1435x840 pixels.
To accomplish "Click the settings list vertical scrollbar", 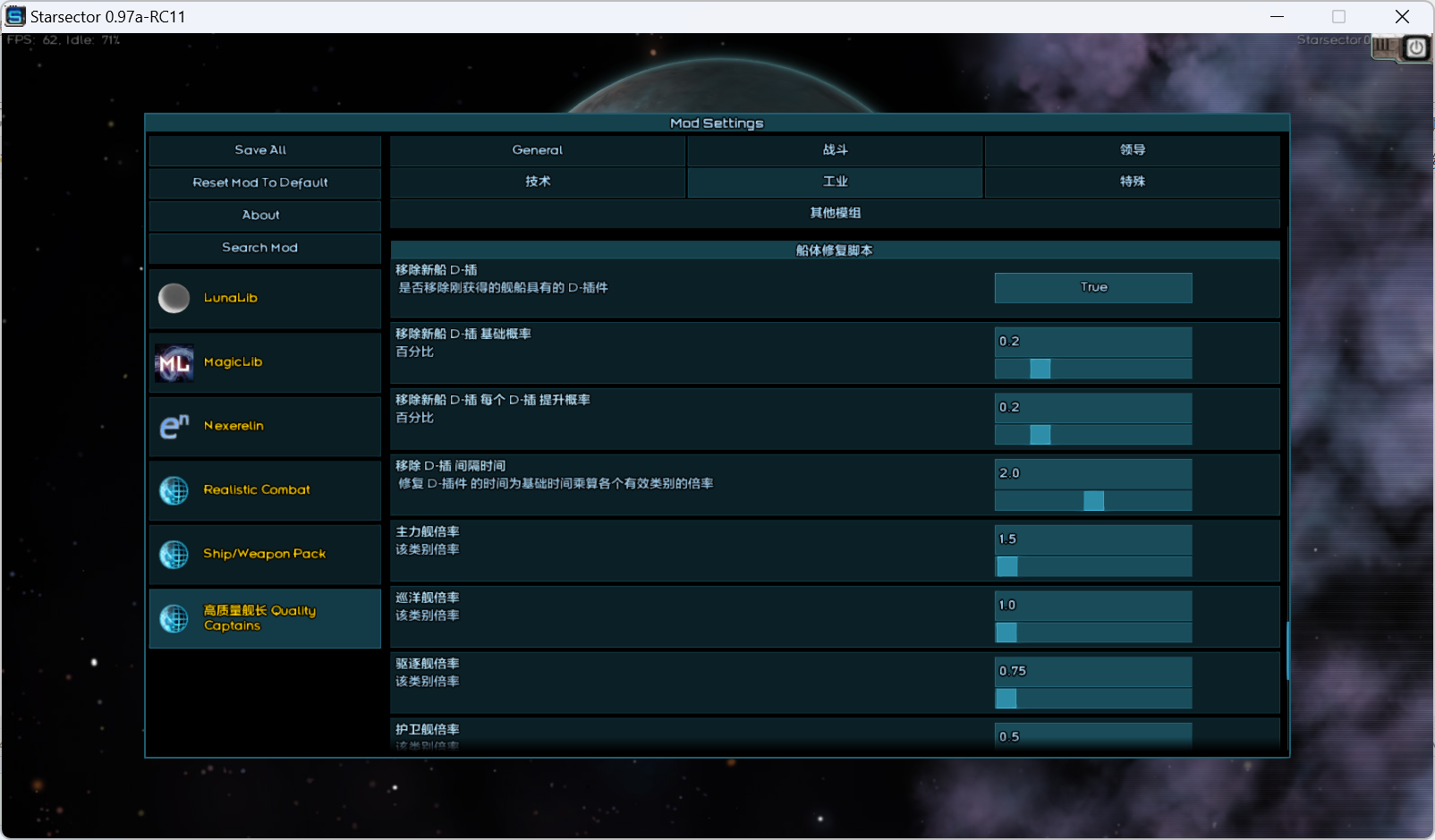I will click(x=1287, y=650).
